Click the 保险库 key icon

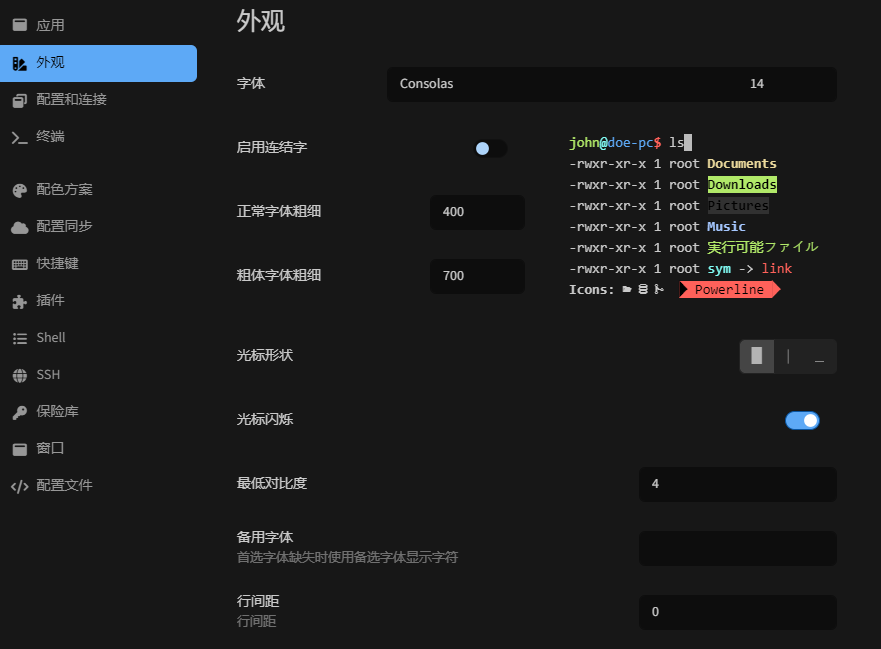(x=19, y=412)
